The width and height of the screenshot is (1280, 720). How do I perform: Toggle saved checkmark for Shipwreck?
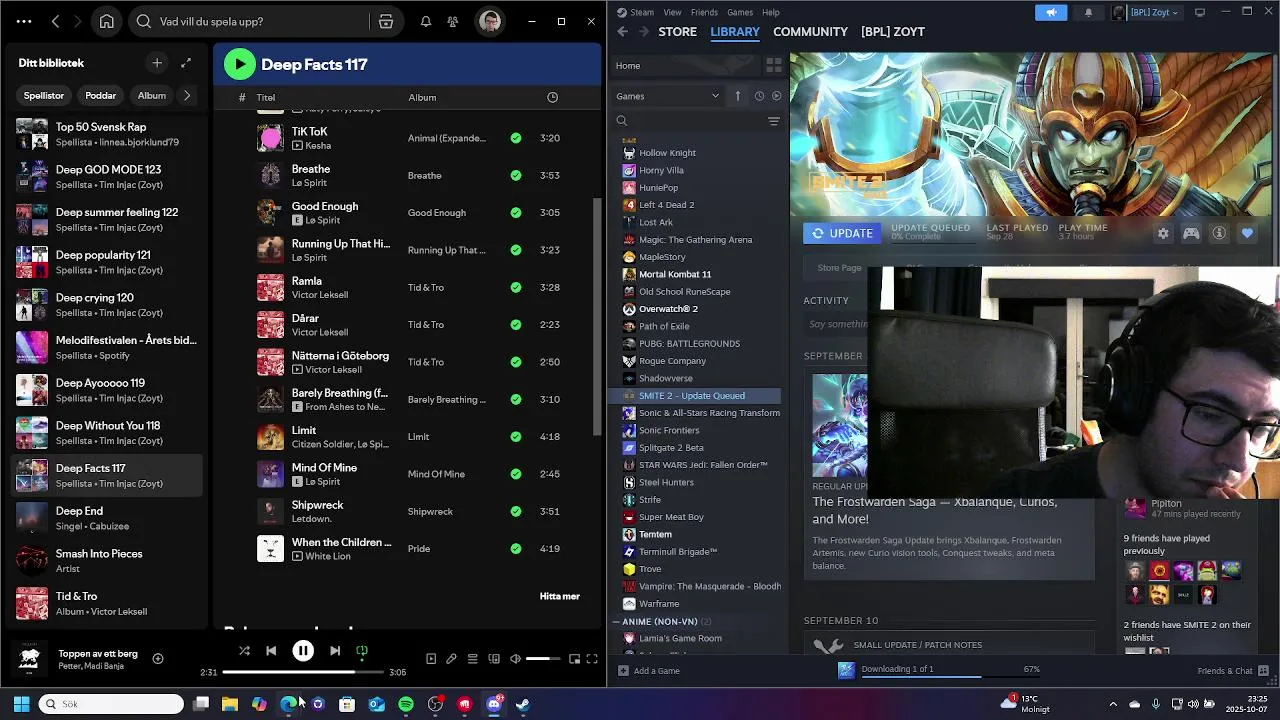[516, 512]
